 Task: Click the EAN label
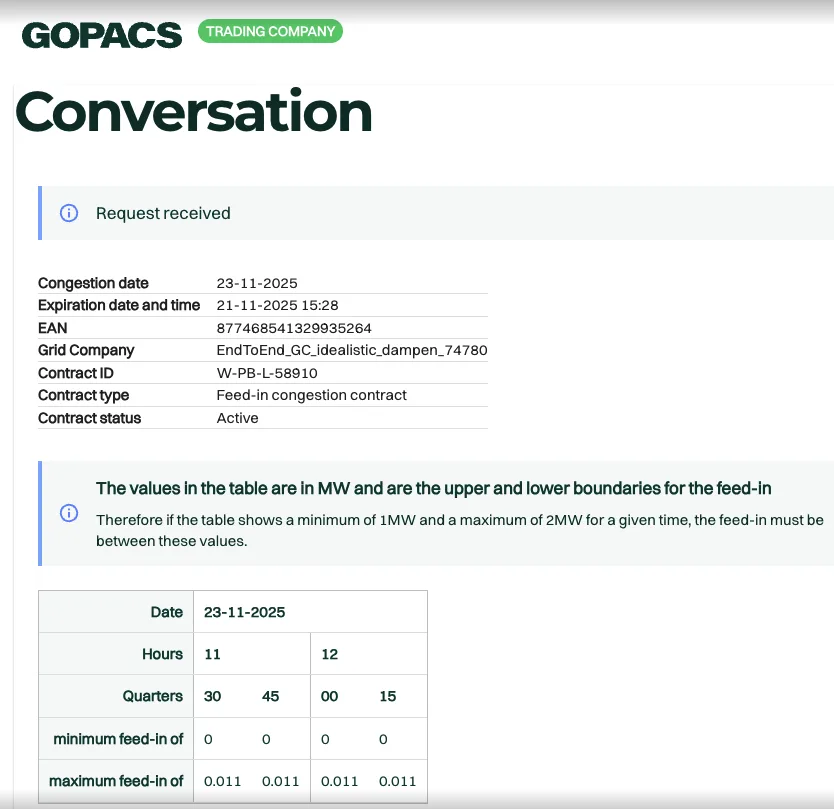click(53, 328)
